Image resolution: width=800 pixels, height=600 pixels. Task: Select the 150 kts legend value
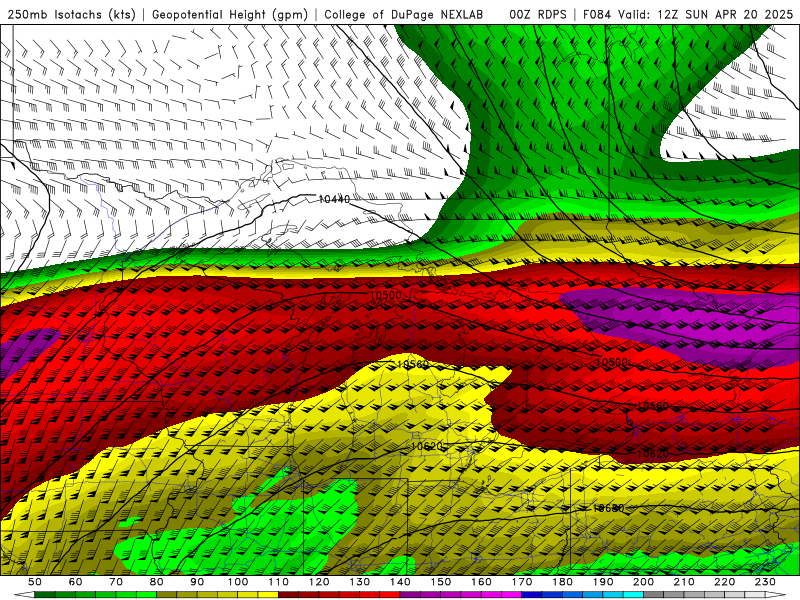click(441, 582)
